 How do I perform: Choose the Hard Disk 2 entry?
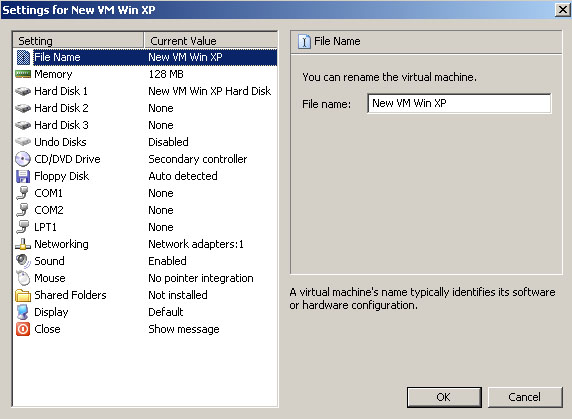click(x=145, y=108)
